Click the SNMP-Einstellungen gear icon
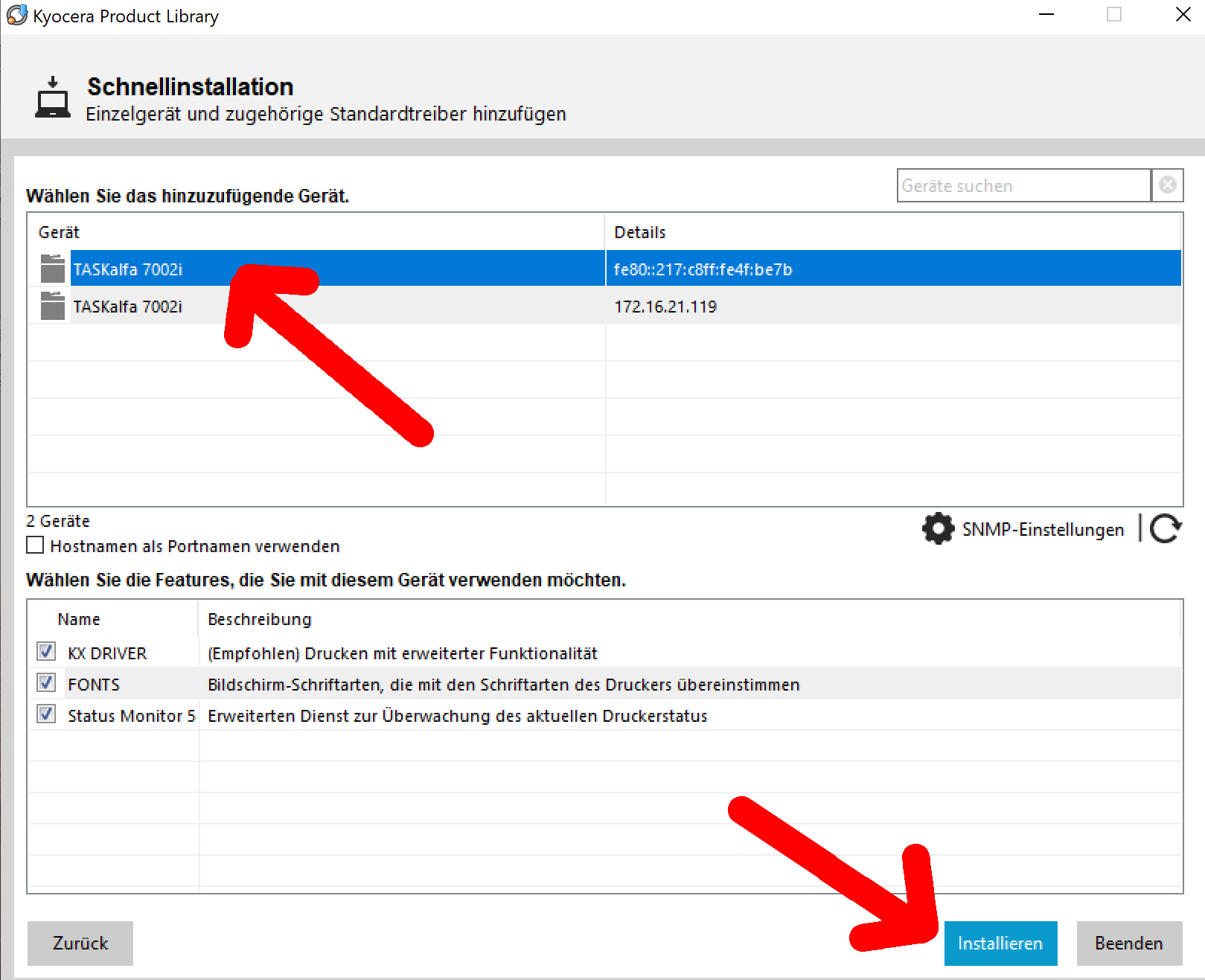This screenshot has width=1205, height=980. [x=938, y=529]
